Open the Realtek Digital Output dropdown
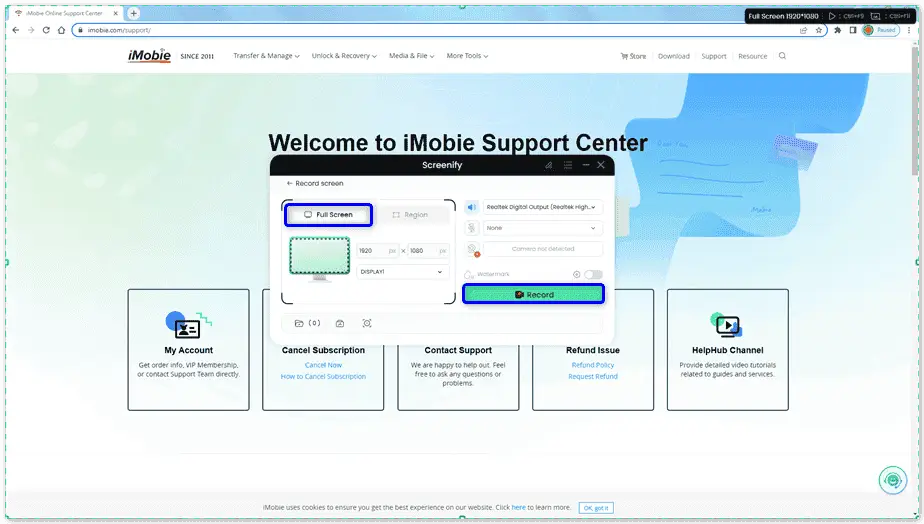Image resolution: width=924 pixels, height=524 pixels. point(543,207)
